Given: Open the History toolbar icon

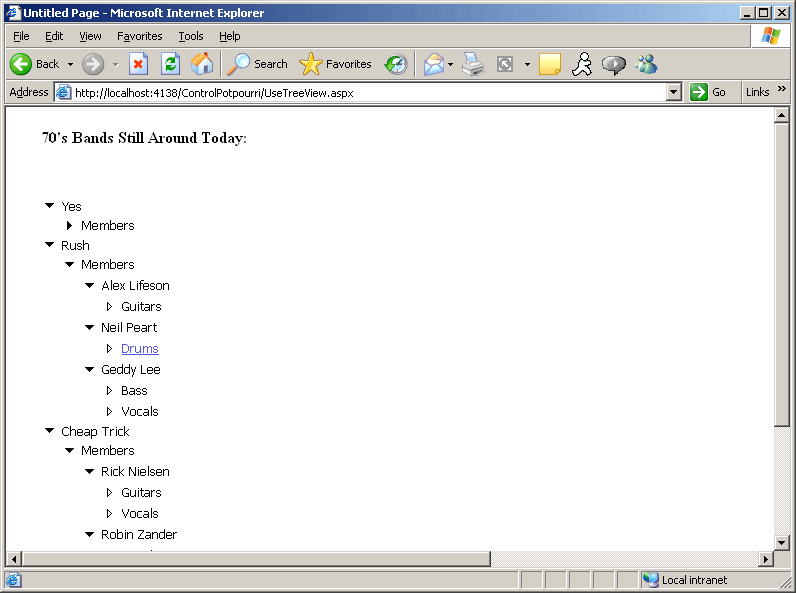Looking at the screenshot, I should tap(396, 64).
